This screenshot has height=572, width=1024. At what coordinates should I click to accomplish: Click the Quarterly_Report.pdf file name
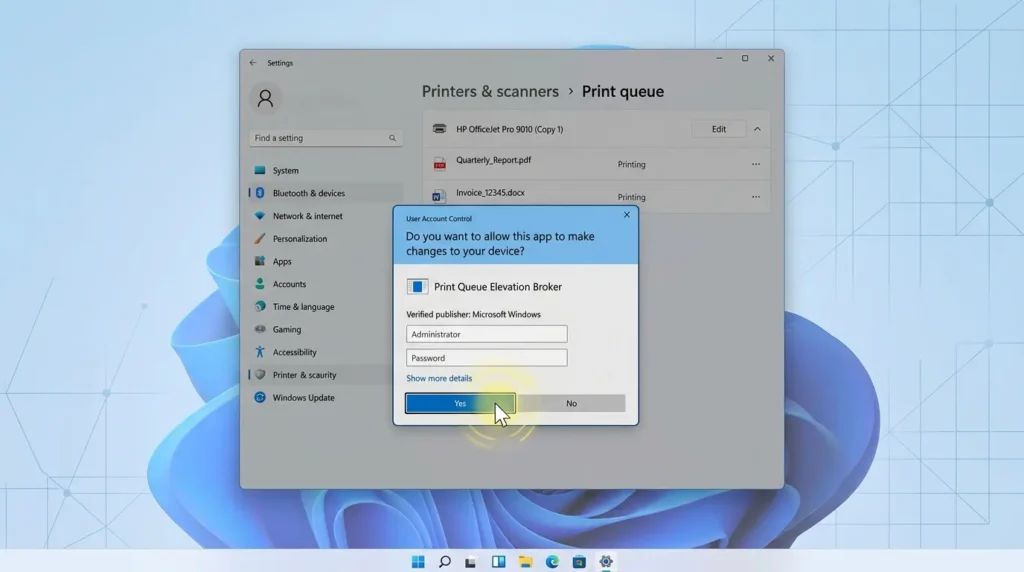coord(493,160)
